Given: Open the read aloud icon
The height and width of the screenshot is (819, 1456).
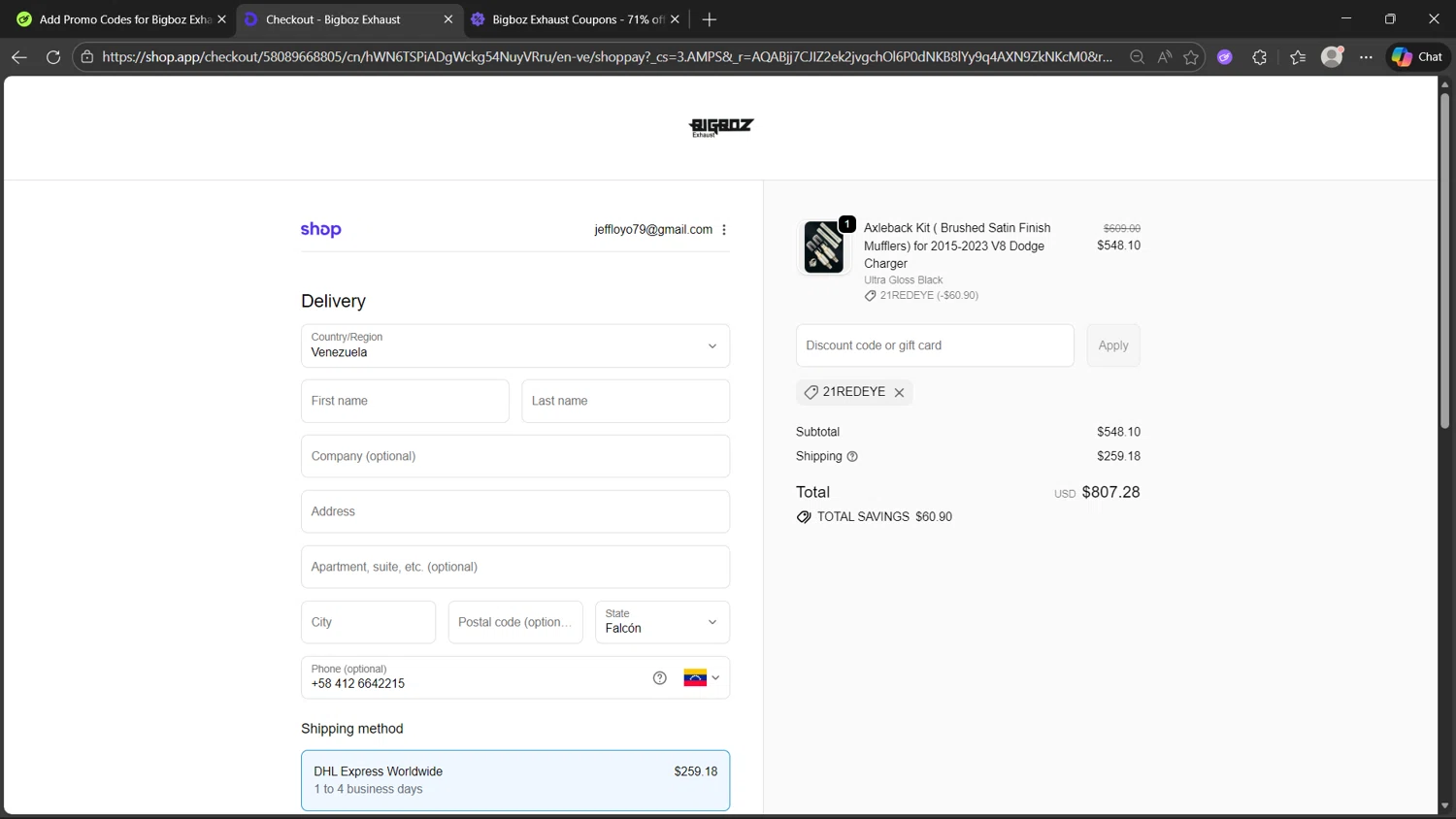Looking at the screenshot, I should 1165,57.
